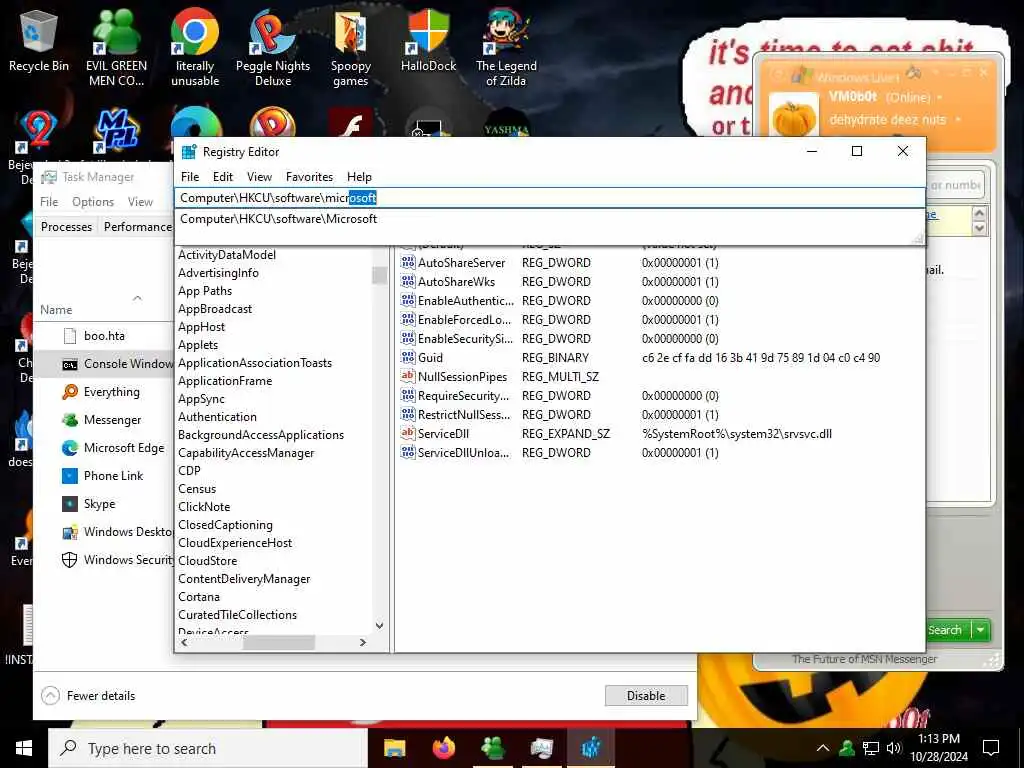Select the App Paths registry key
Screen dimensions: 1024x768
point(205,291)
